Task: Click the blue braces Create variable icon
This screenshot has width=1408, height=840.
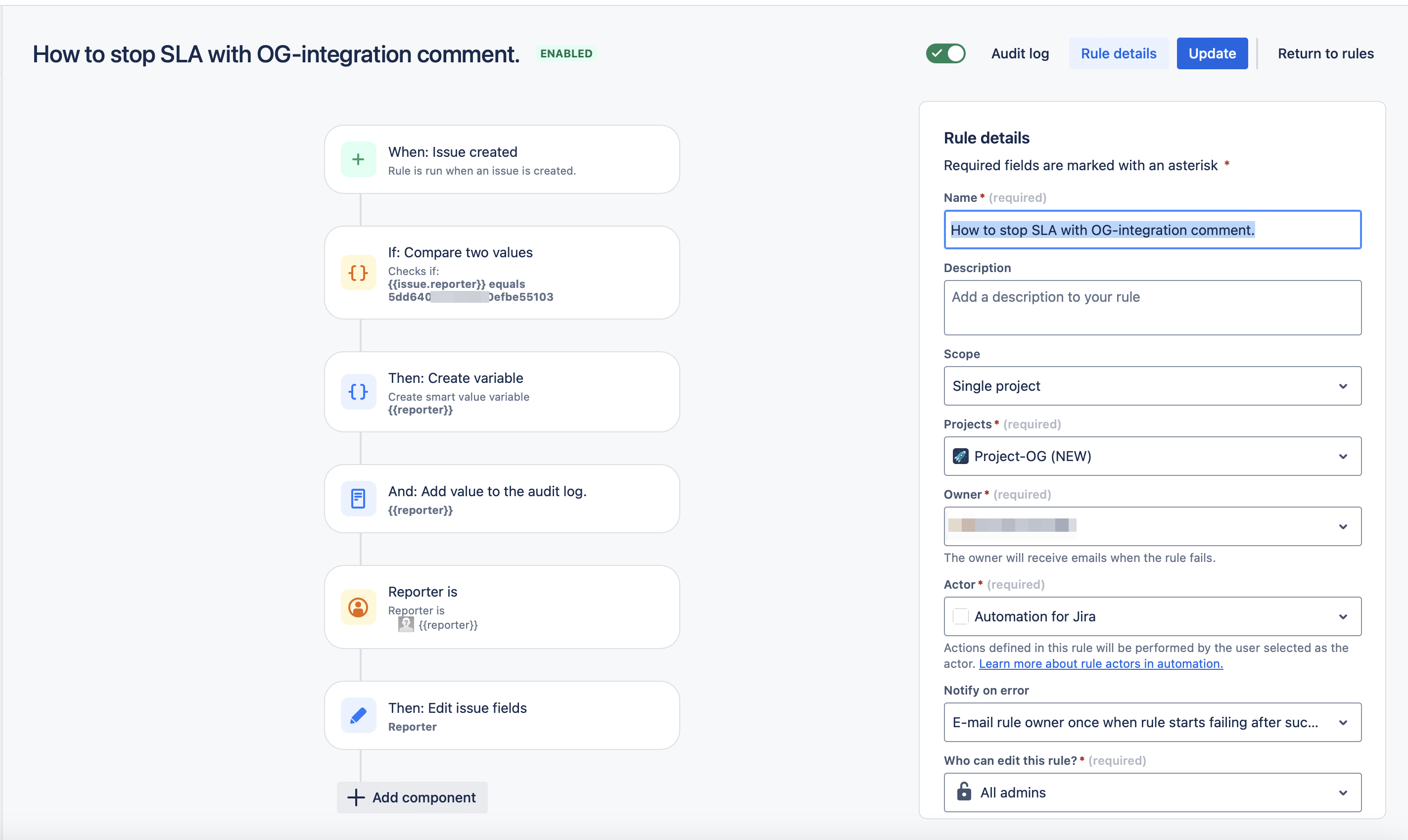Action: tap(358, 392)
